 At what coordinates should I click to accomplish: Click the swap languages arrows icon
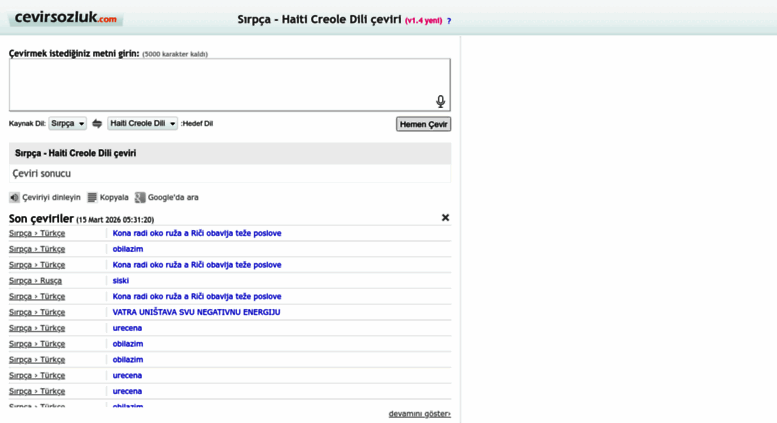97,124
